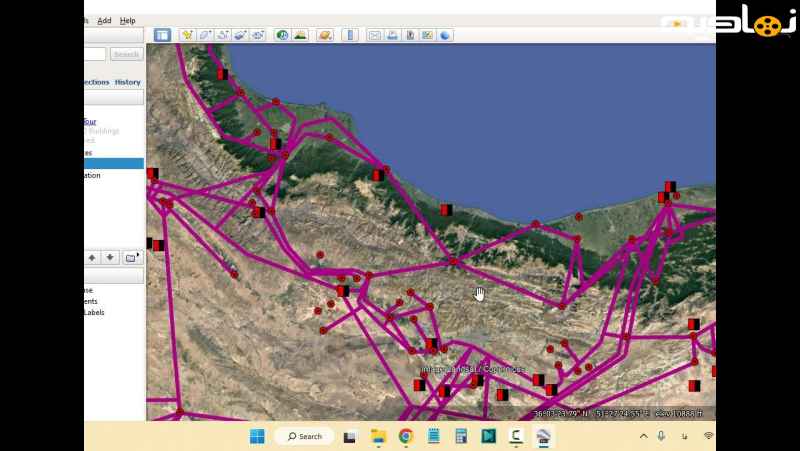Select the Ruler measurement tool
800x451 pixels.
click(349, 35)
